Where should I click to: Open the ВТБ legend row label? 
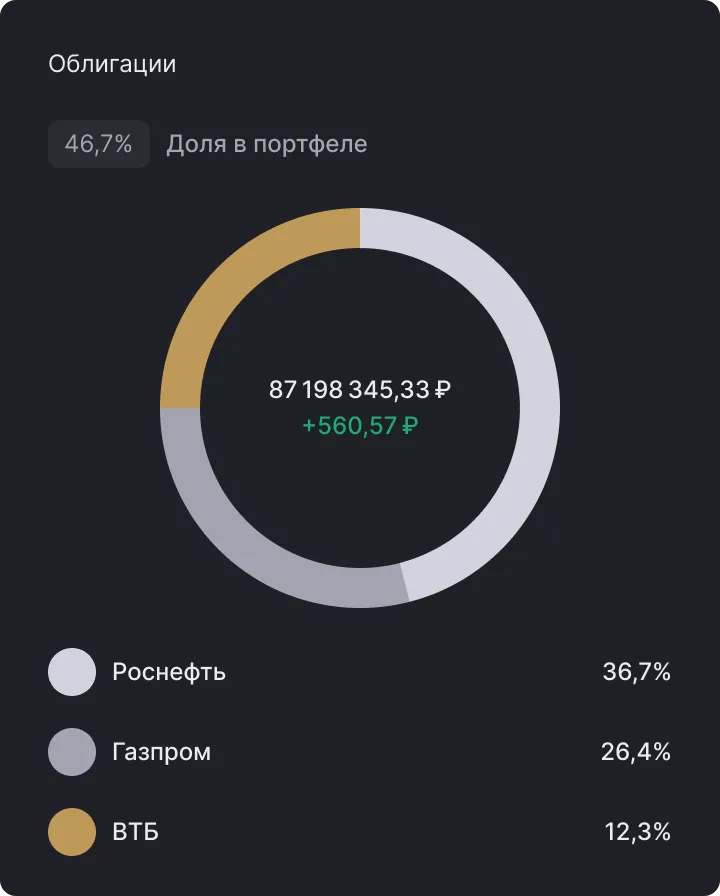[135, 832]
